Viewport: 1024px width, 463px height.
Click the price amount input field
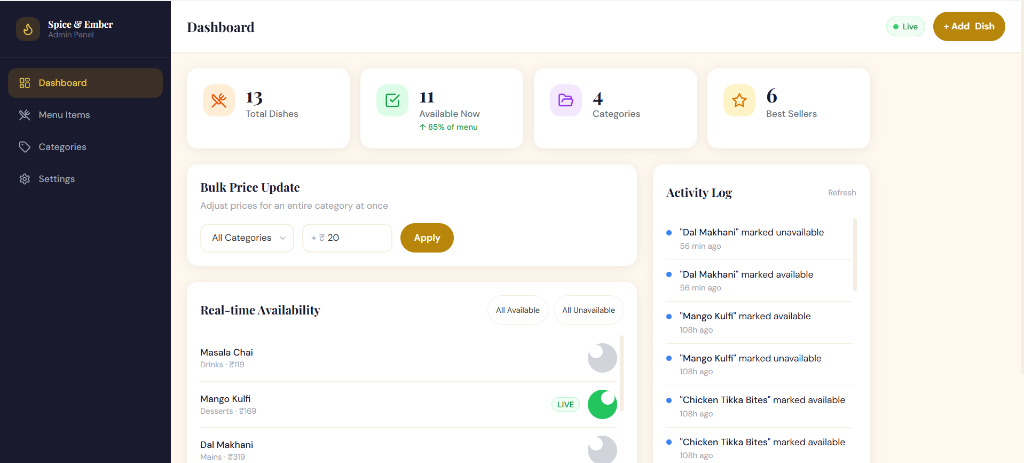(347, 238)
